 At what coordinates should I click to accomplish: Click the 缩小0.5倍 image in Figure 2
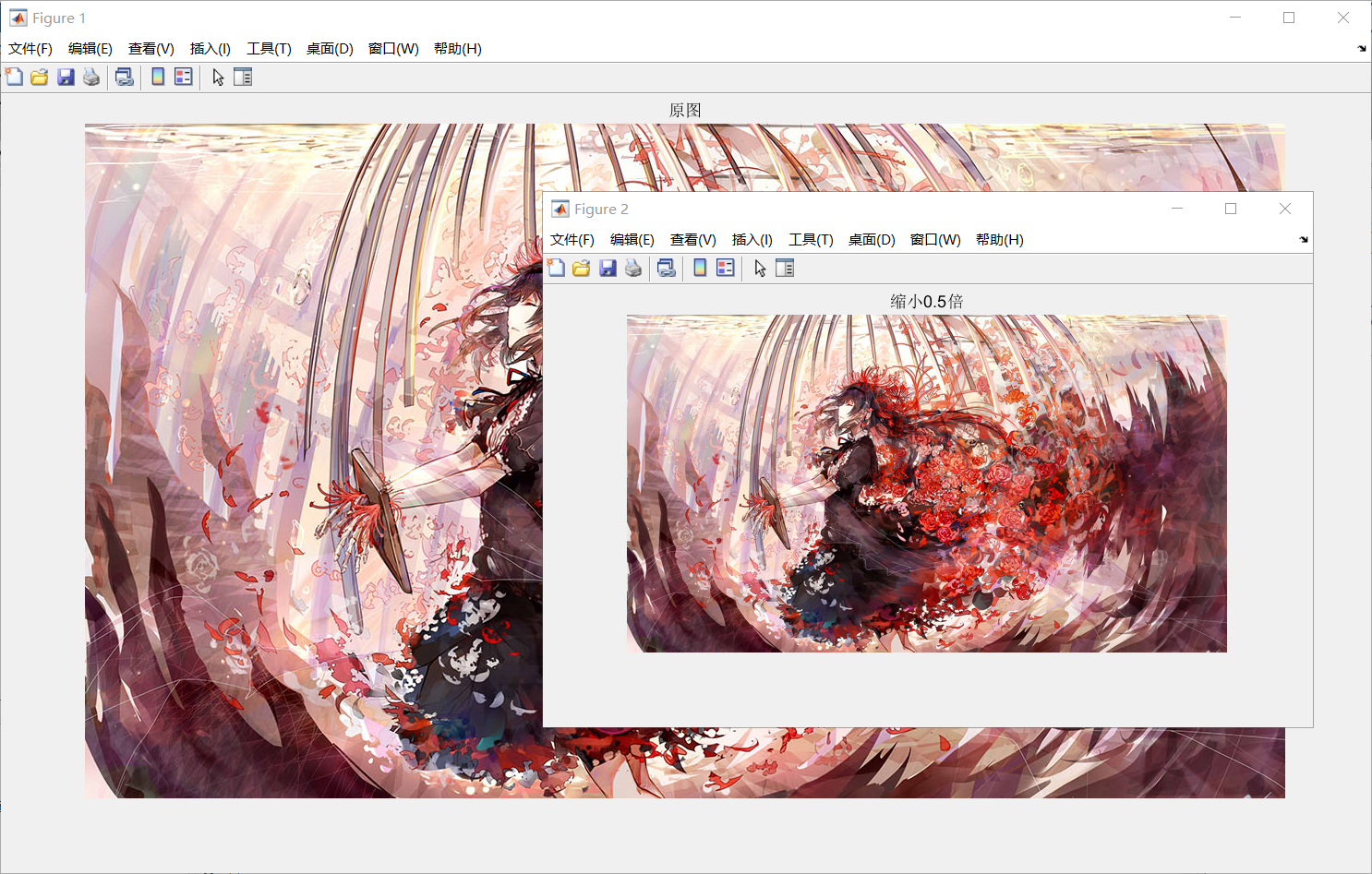927,484
